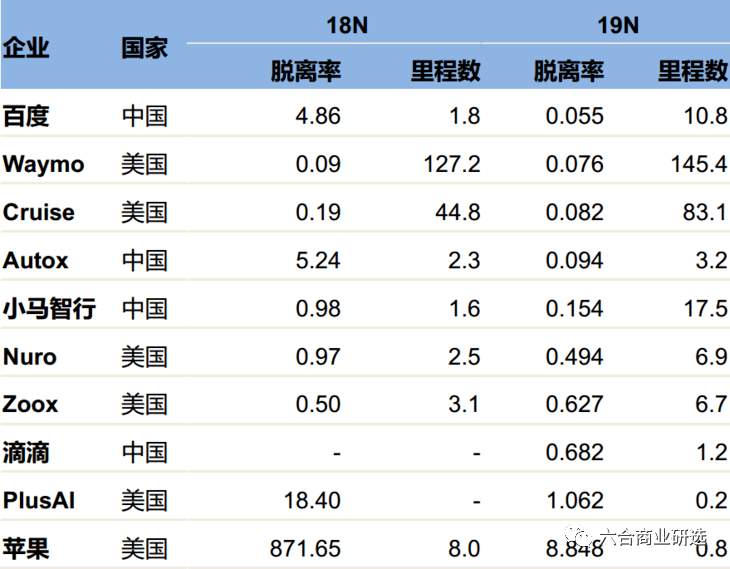Click the 127.2 mileage value
This screenshot has height=569, width=730.
[x=452, y=164]
